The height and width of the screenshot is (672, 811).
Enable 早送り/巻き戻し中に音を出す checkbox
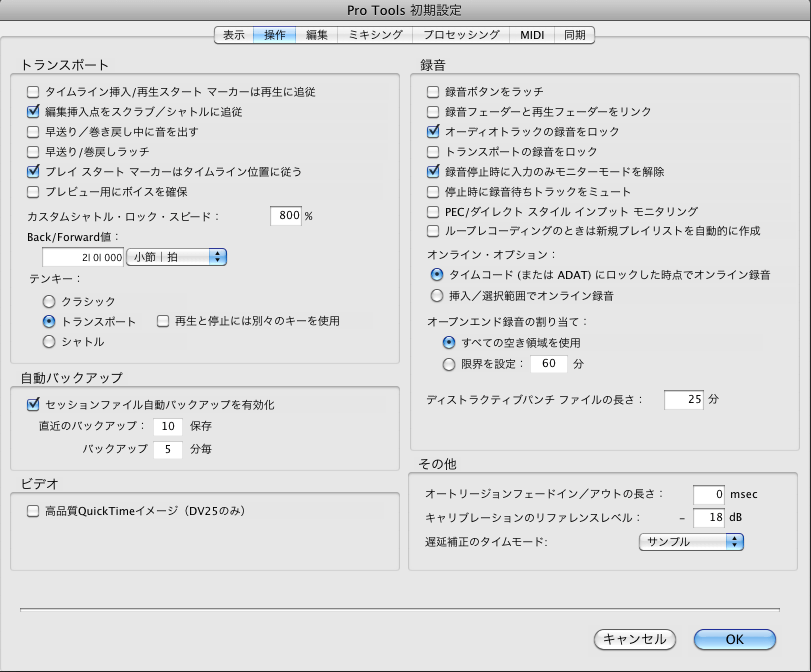click(x=33, y=132)
